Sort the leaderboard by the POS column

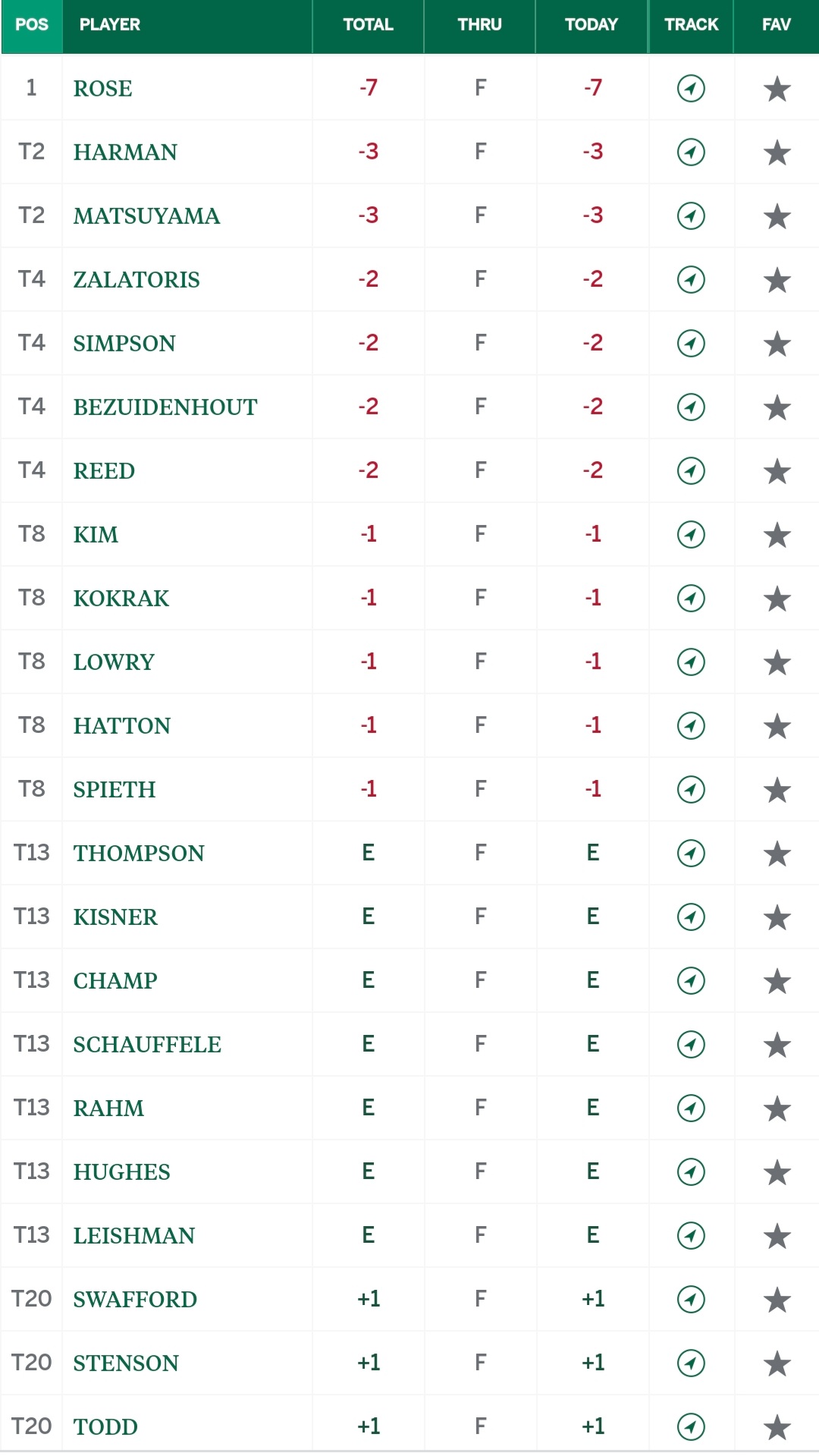pyautogui.click(x=32, y=25)
